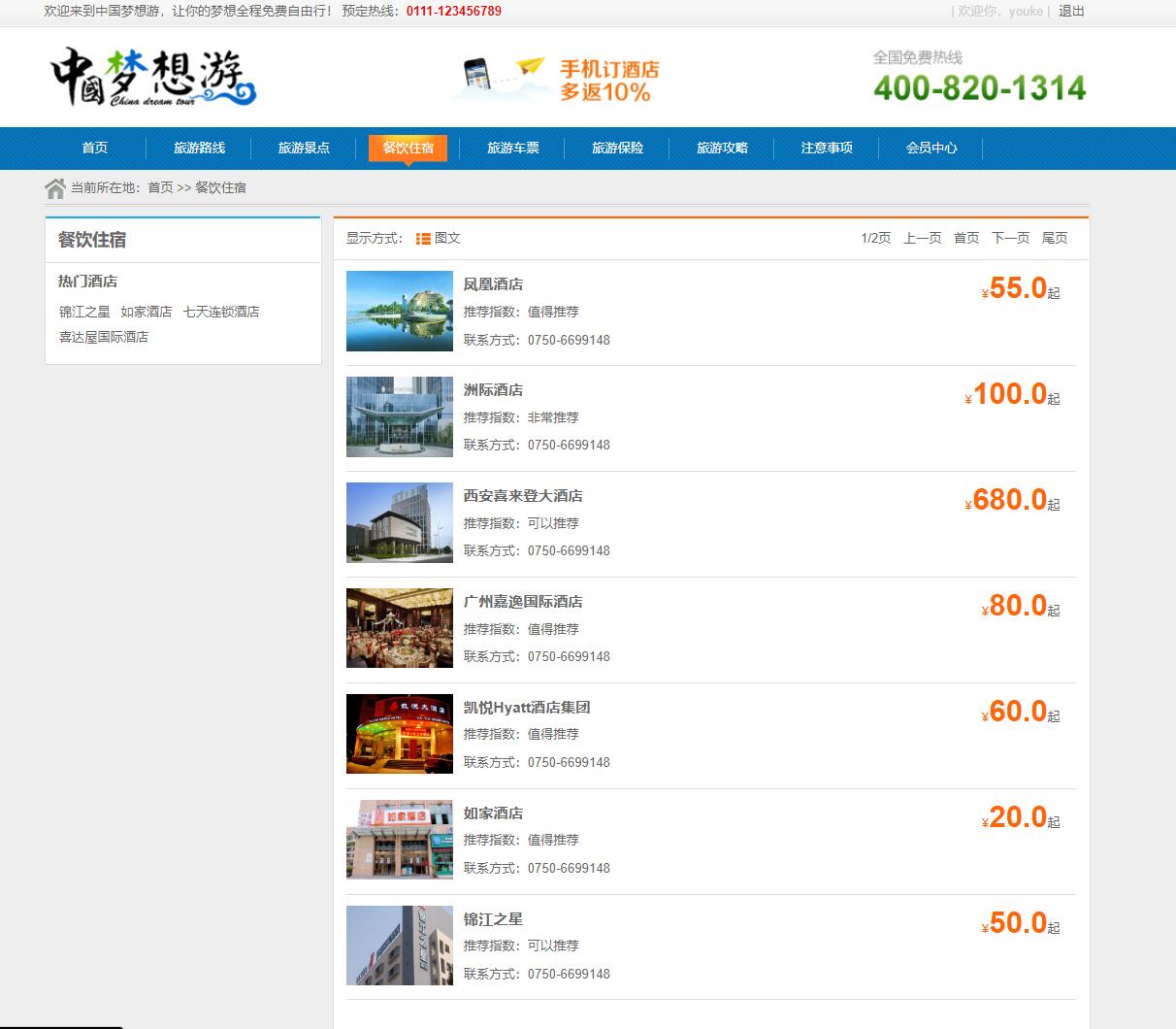The height and width of the screenshot is (1029, 1176).
Task: Jump to 尾页 in pagination
Action: click(1055, 238)
